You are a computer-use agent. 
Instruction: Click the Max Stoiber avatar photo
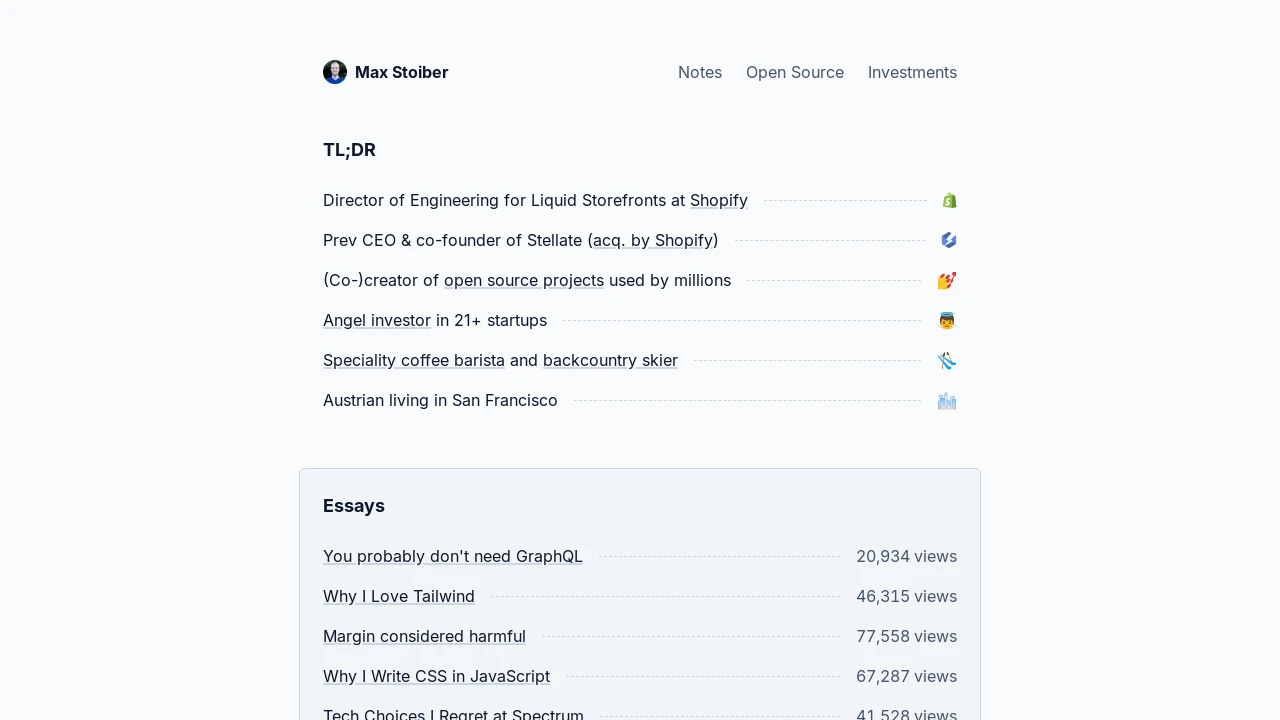[335, 72]
